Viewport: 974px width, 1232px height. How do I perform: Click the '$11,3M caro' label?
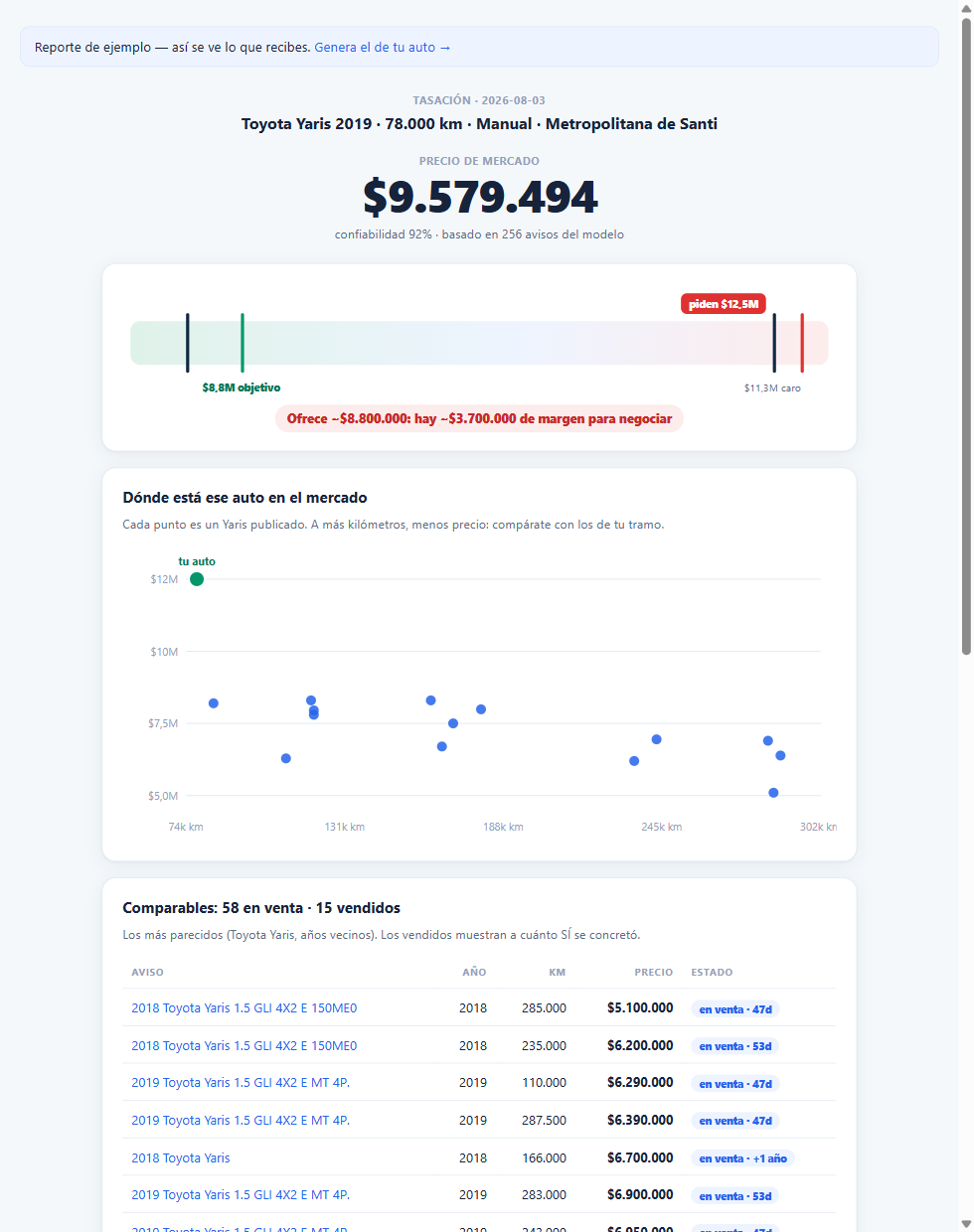click(x=772, y=387)
